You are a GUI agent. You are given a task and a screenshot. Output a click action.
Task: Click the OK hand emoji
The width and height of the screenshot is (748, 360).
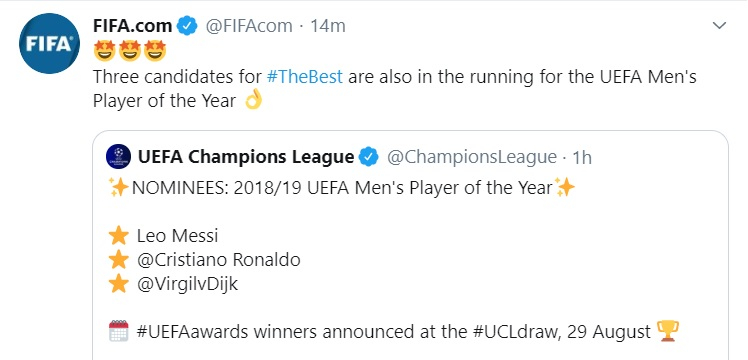tap(253, 99)
